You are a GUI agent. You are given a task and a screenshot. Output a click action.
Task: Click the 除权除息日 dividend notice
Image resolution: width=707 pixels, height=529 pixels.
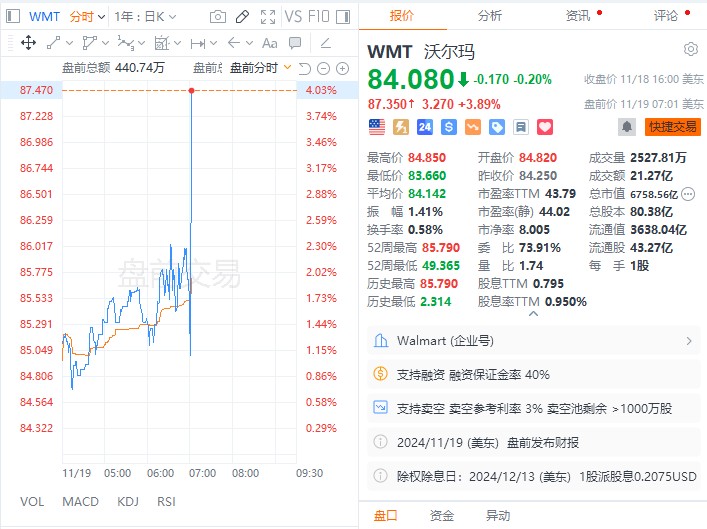click(534, 476)
